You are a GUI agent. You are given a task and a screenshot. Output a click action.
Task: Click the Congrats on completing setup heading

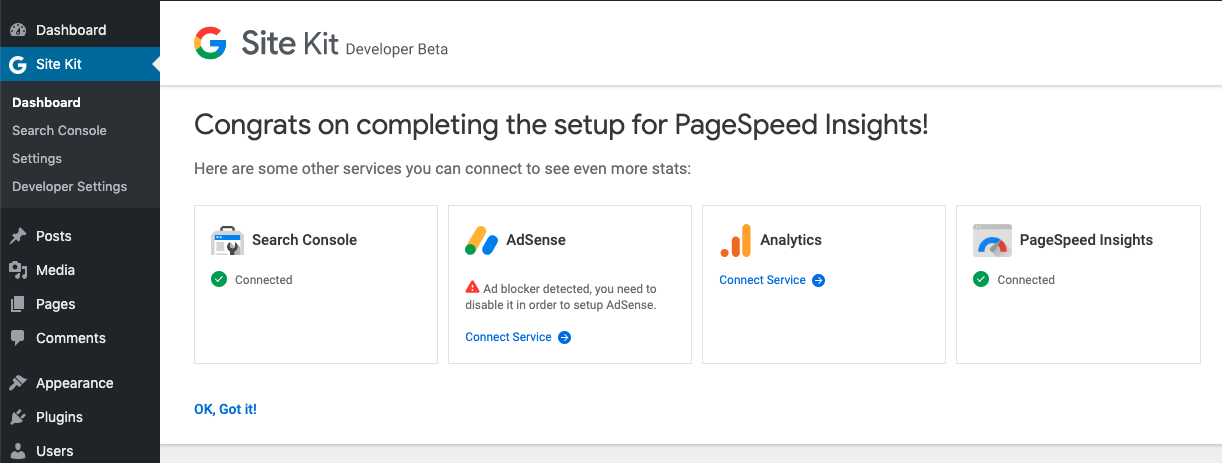click(x=561, y=125)
